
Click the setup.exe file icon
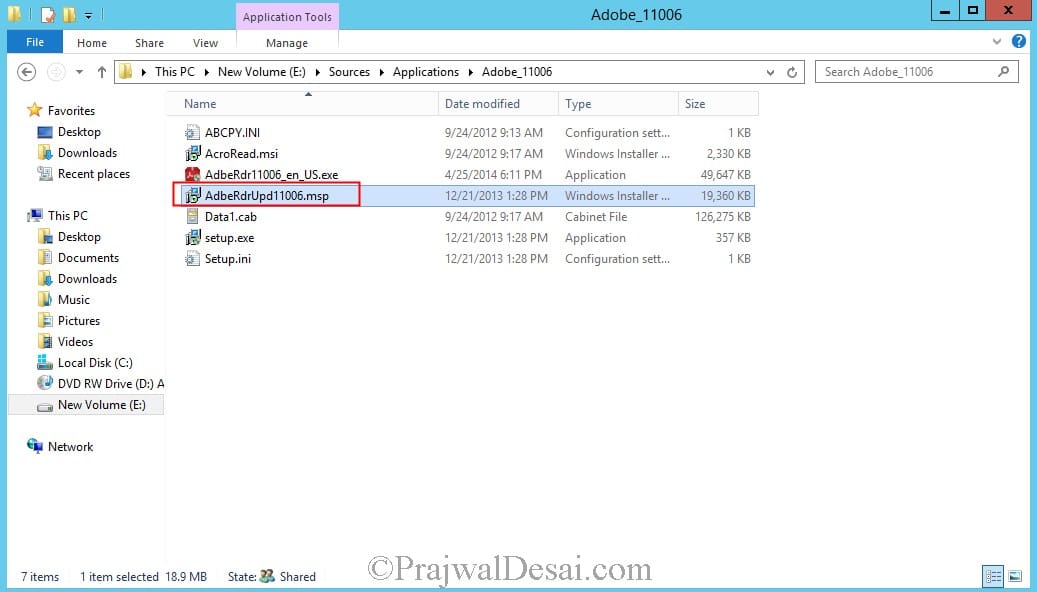[x=192, y=238]
